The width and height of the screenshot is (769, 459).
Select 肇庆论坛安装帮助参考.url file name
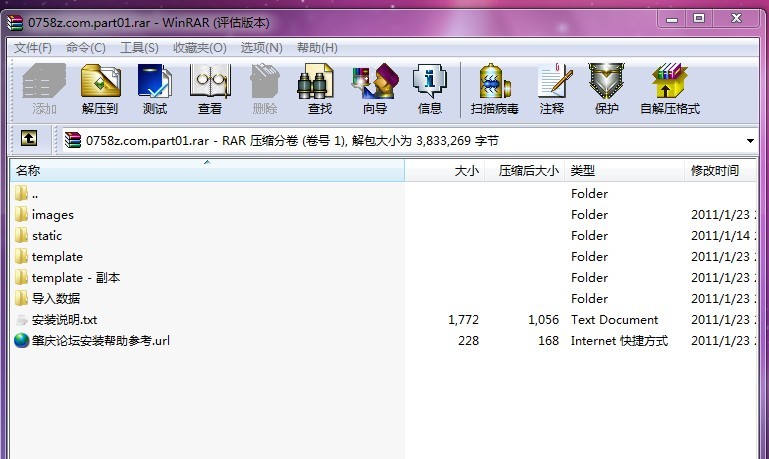click(101, 340)
